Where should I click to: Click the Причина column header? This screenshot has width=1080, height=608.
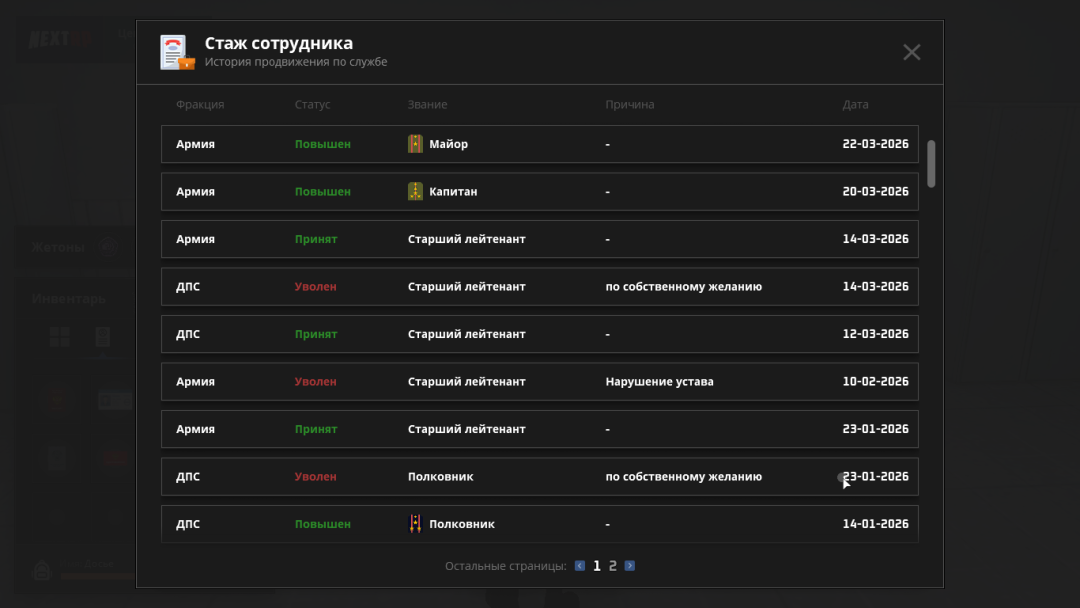pos(630,104)
